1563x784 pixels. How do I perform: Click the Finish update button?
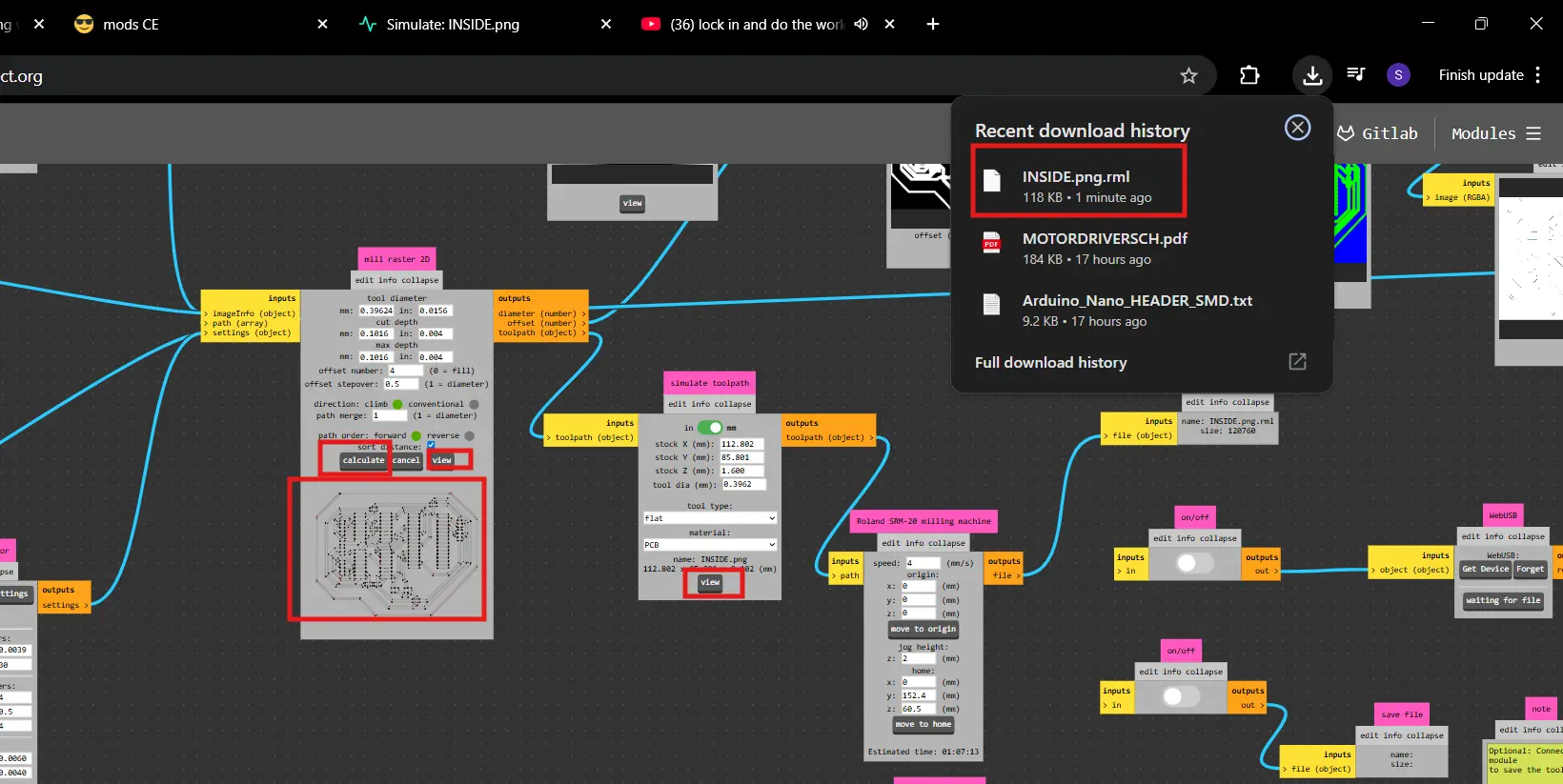[x=1481, y=75]
